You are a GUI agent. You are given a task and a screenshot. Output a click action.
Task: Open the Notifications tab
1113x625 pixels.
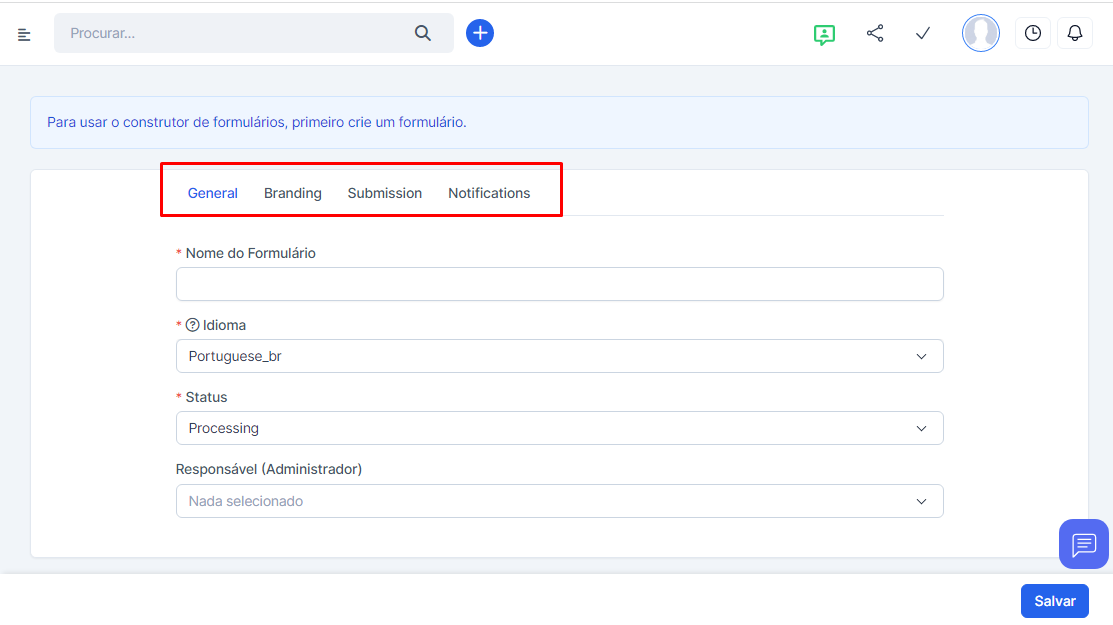click(x=489, y=193)
